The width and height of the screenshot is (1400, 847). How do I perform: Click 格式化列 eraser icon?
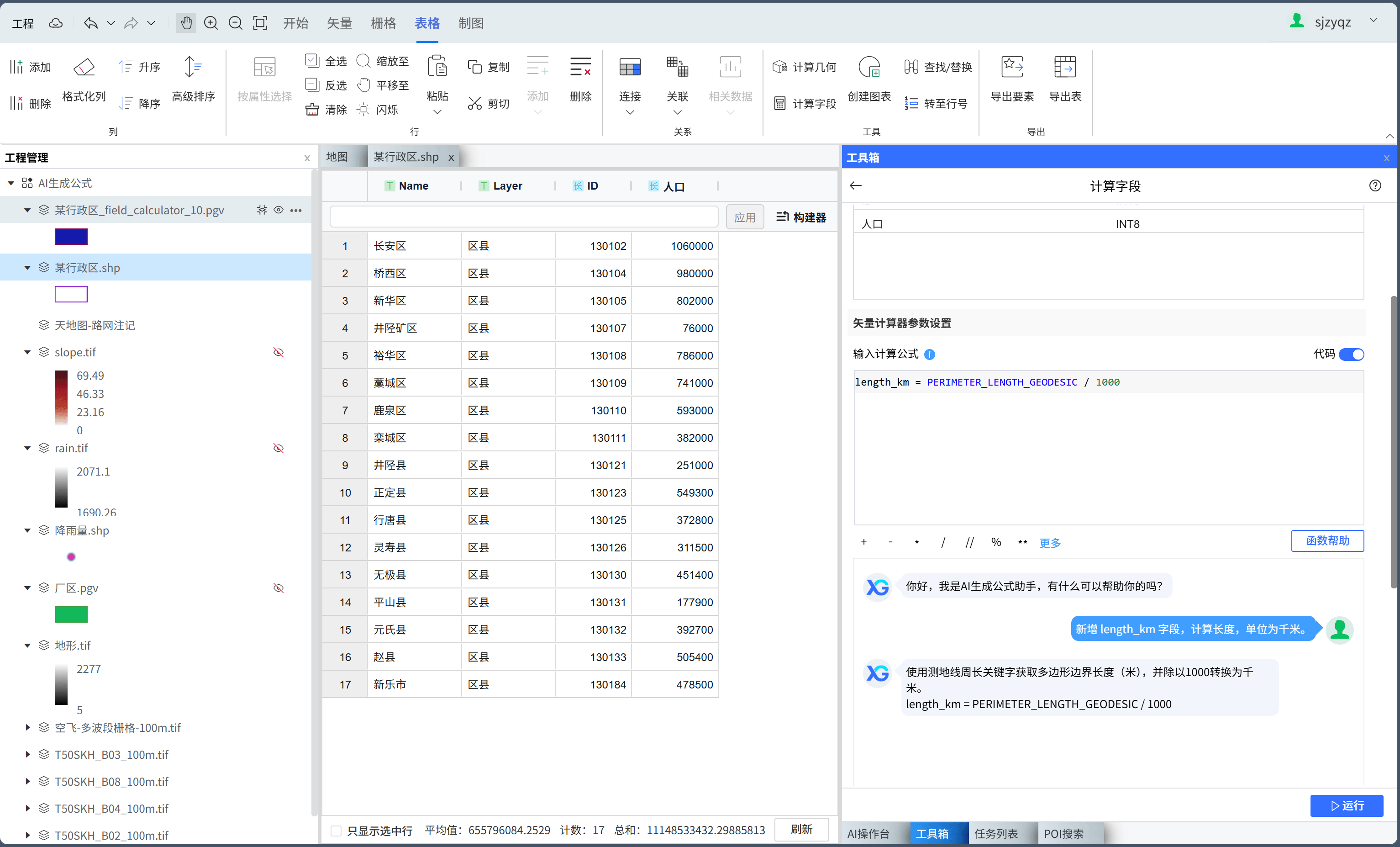(x=84, y=67)
